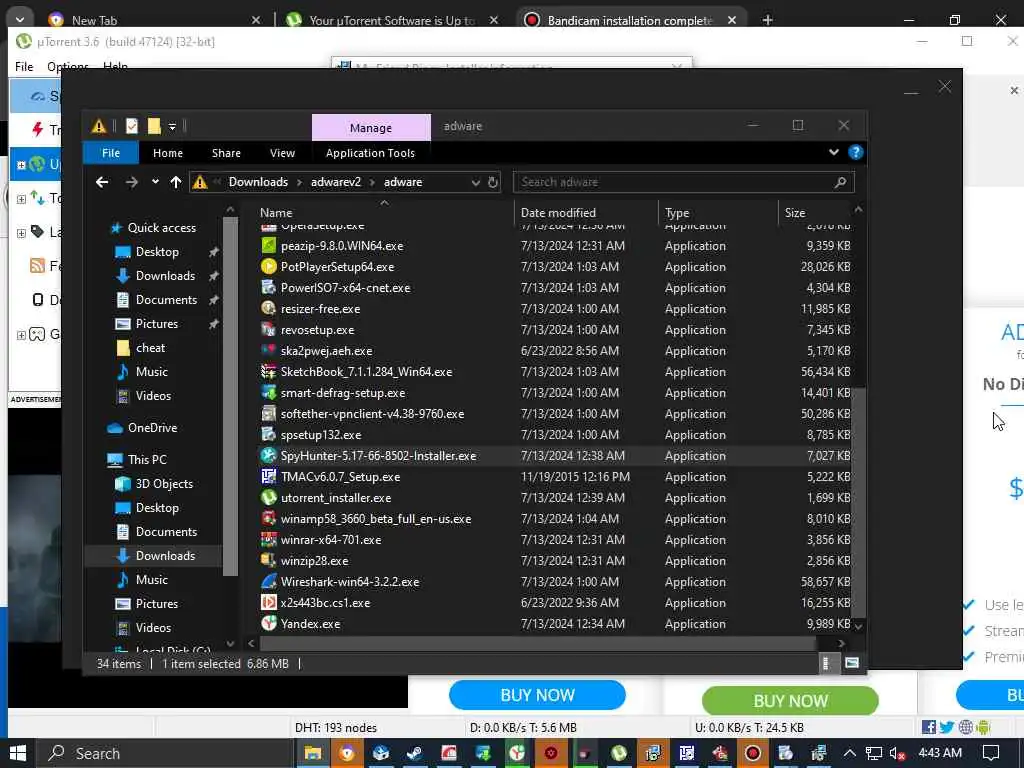This screenshot has height=768, width=1024.
Task: Select winamp58_3660_beta_full_en-us.exe icon
Action: [x=268, y=519]
